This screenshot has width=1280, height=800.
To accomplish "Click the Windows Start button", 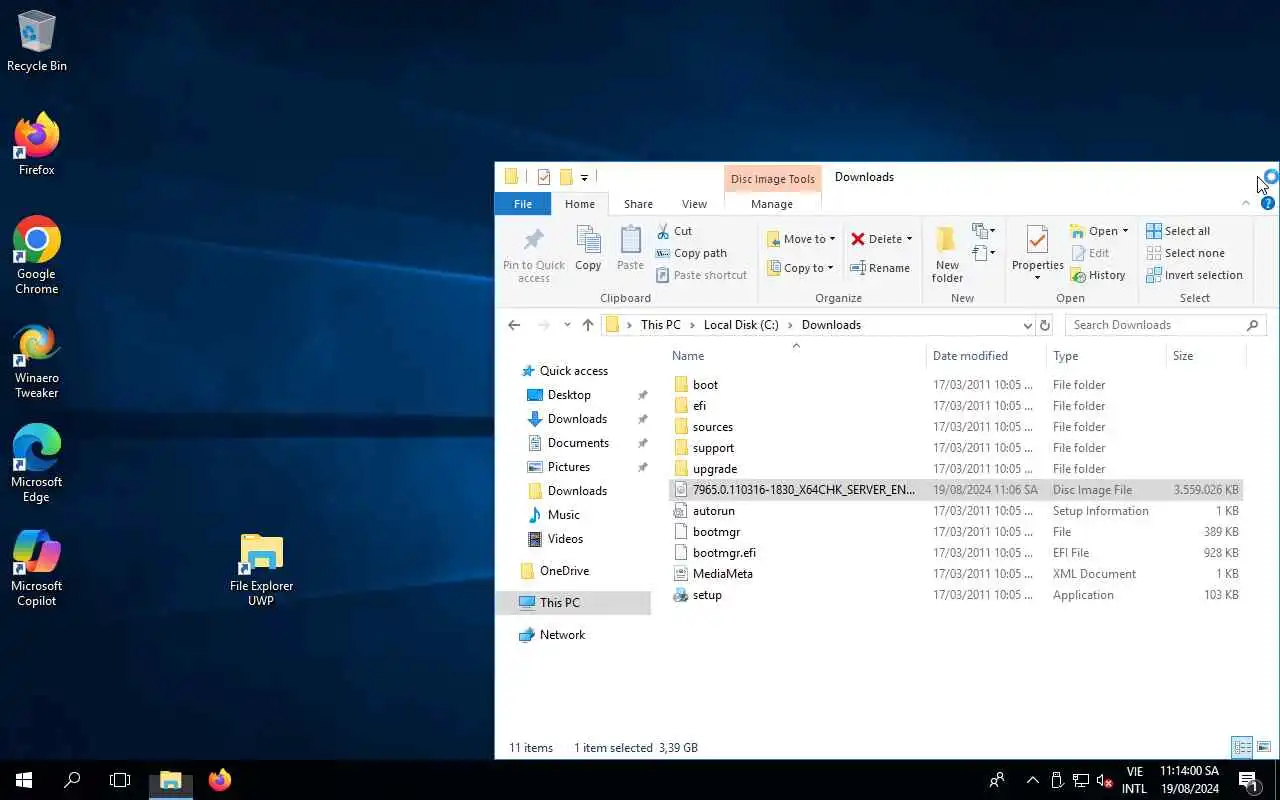I will 24,780.
